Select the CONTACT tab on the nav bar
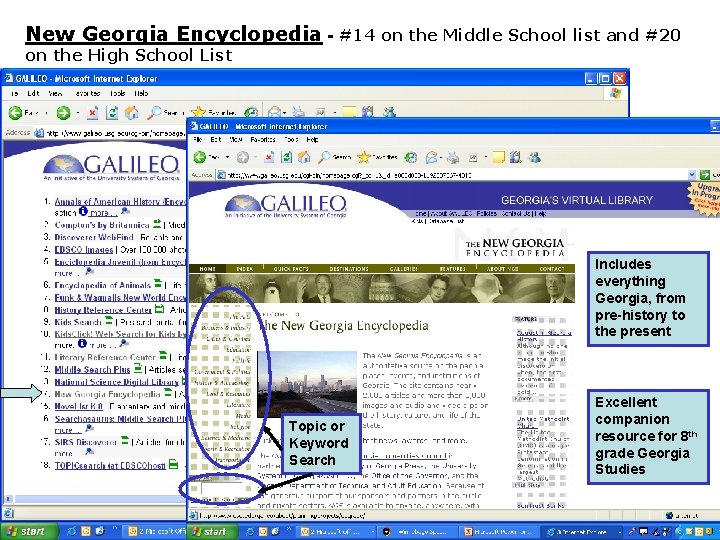720x540 pixels. coord(552,269)
